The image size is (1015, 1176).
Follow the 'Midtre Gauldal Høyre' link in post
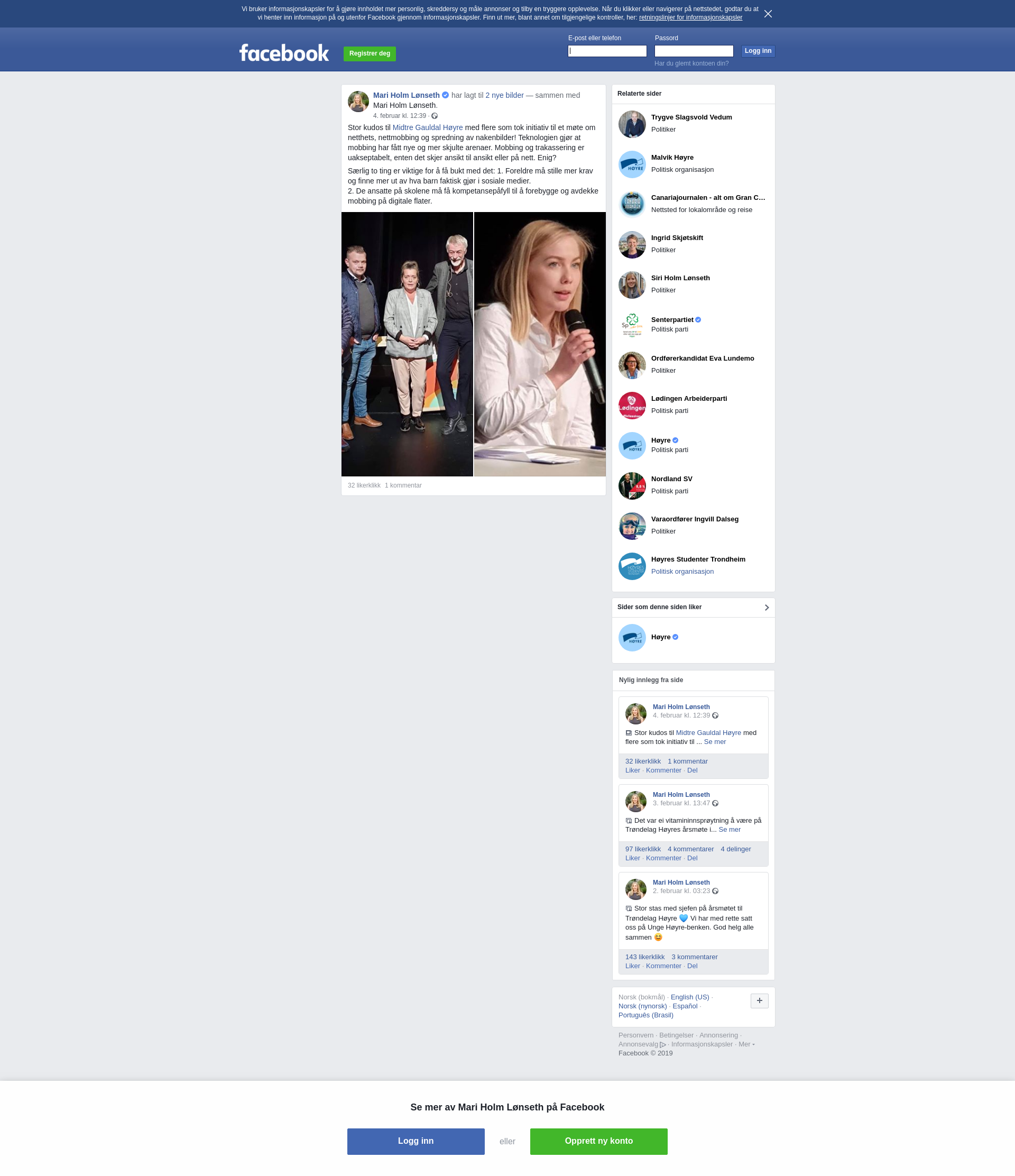pos(428,128)
